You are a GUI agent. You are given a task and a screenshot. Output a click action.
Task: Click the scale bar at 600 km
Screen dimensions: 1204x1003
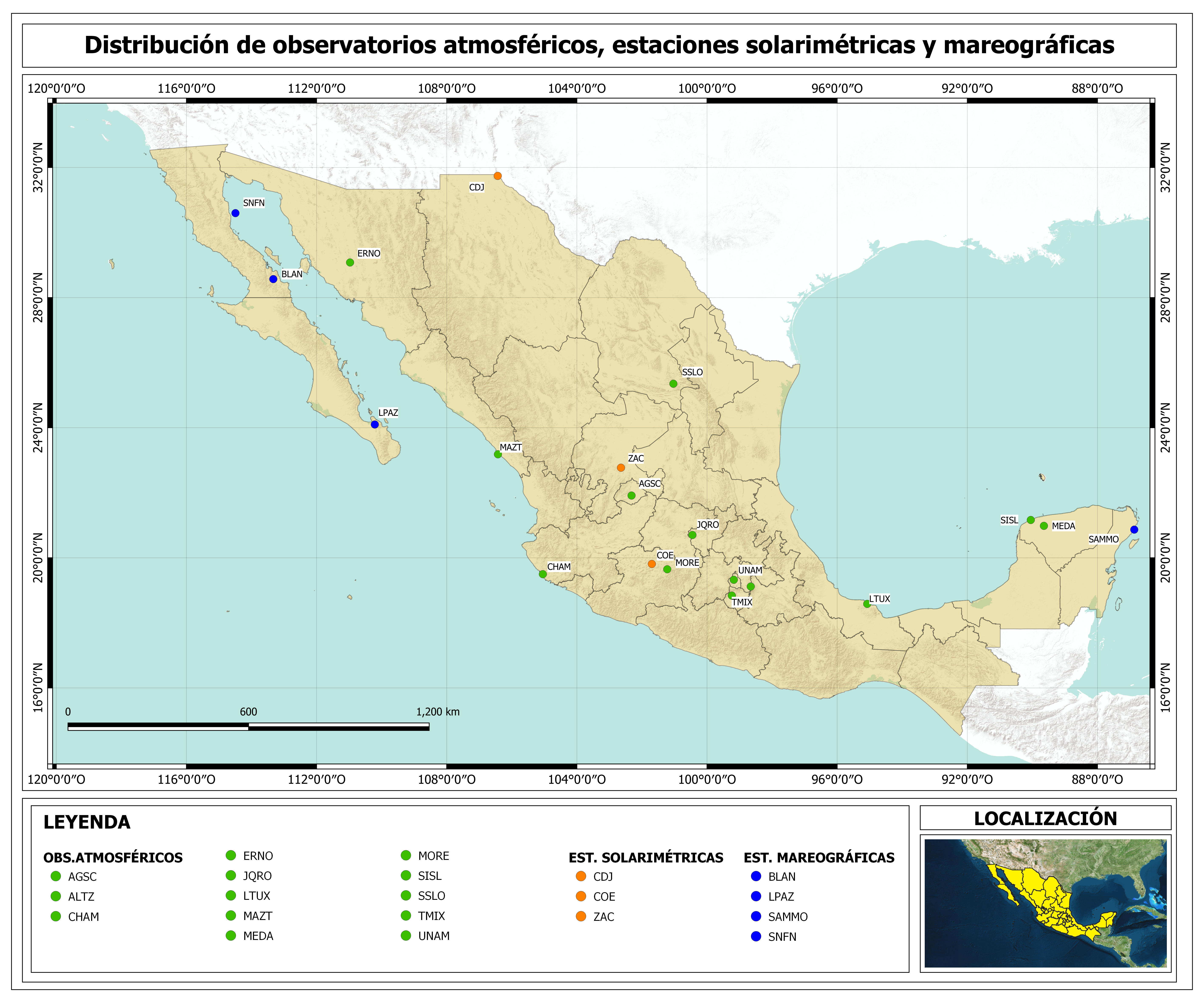[x=248, y=726]
